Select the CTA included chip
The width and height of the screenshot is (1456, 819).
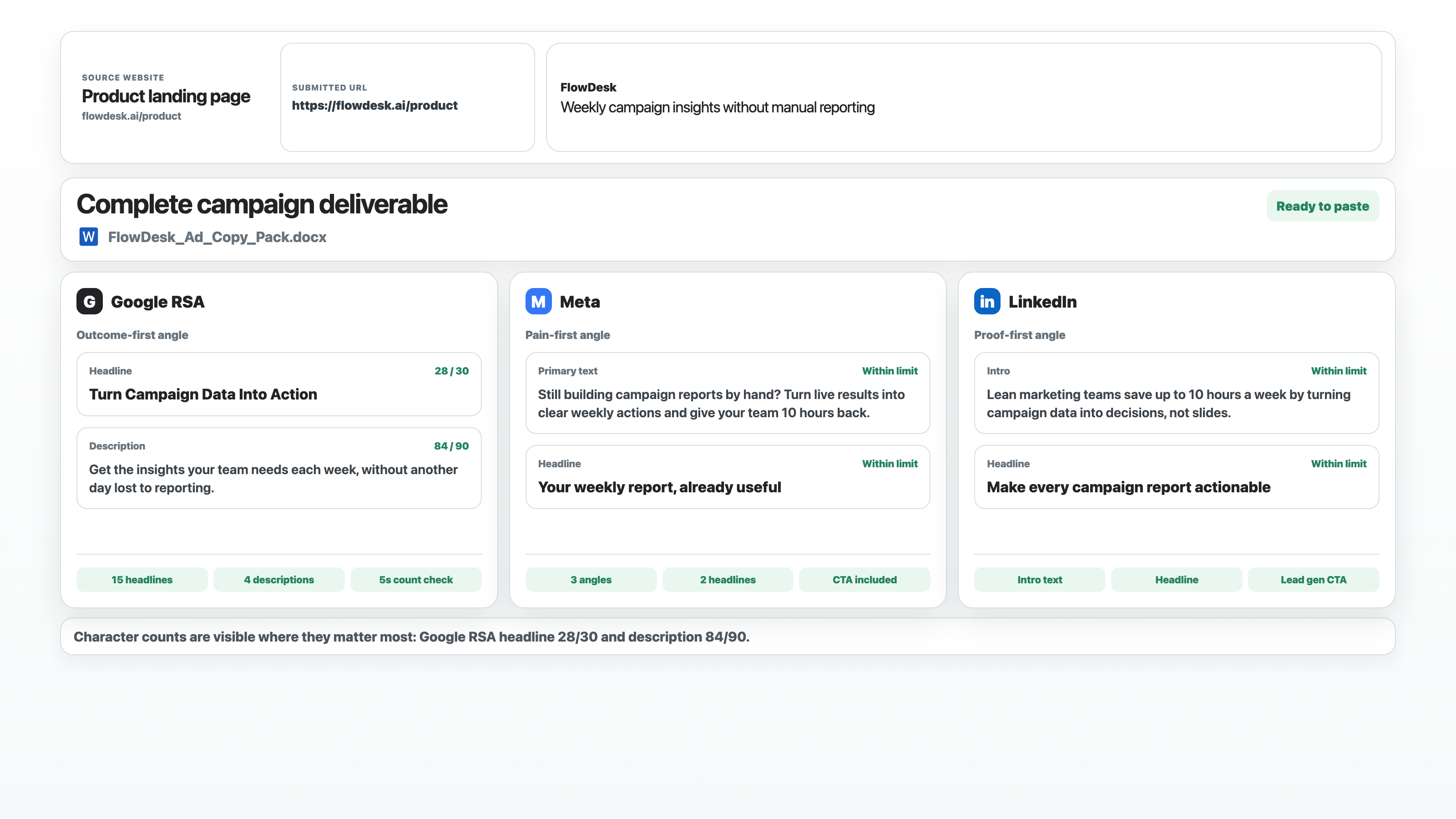tap(864, 579)
